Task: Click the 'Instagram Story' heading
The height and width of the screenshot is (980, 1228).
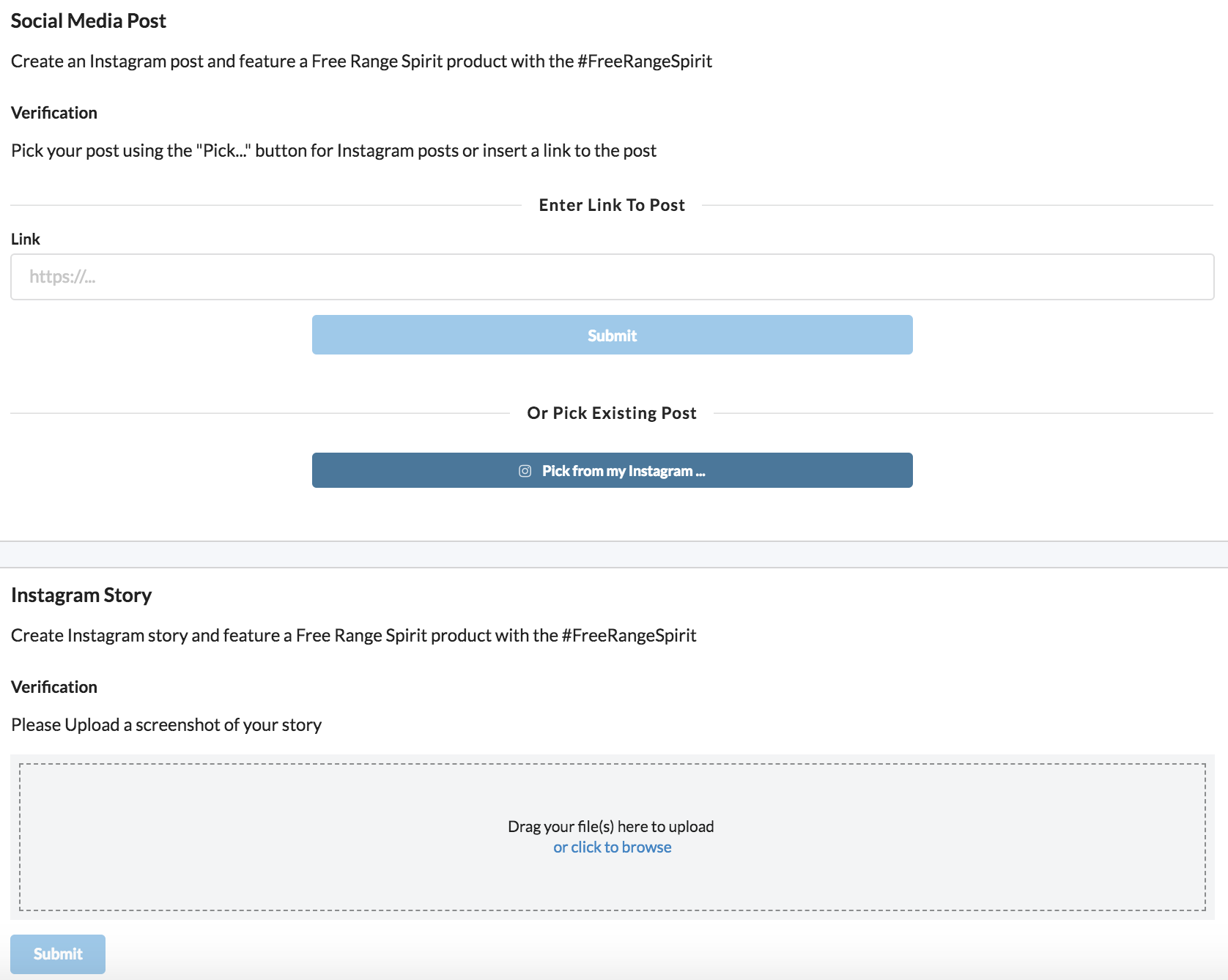Action: [x=81, y=595]
